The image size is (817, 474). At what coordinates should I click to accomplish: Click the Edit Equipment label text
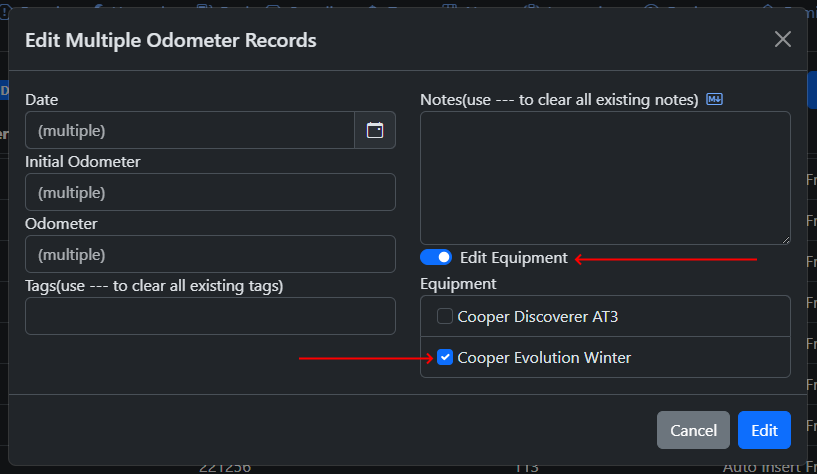coord(514,257)
